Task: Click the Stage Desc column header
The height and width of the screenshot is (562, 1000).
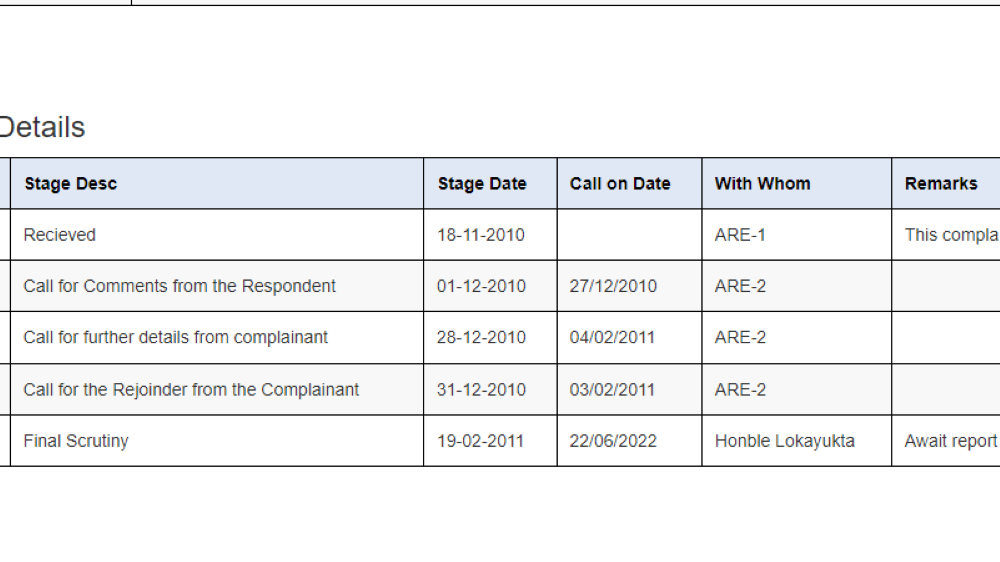Action: click(x=71, y=184)
